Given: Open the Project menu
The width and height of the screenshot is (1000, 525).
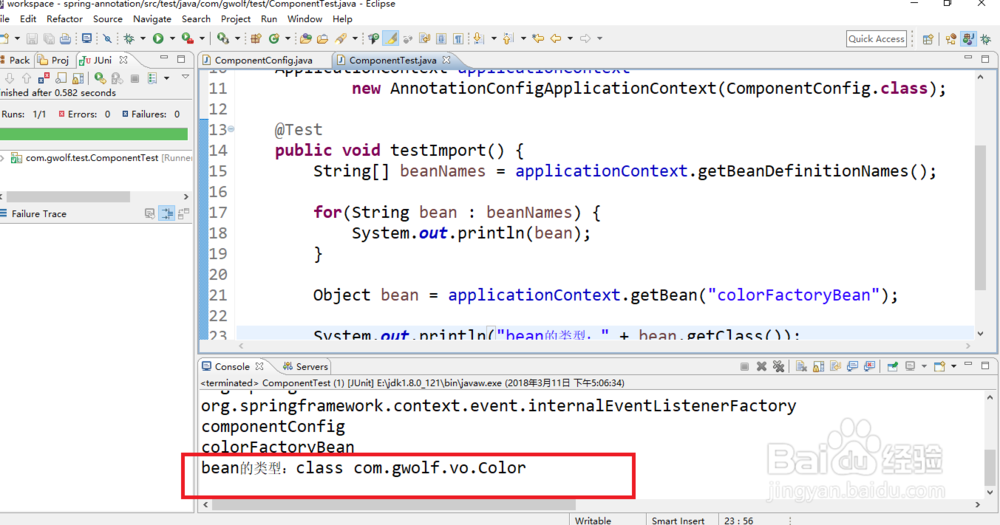Looking at the screenshot, I should (x=235, y=19).
